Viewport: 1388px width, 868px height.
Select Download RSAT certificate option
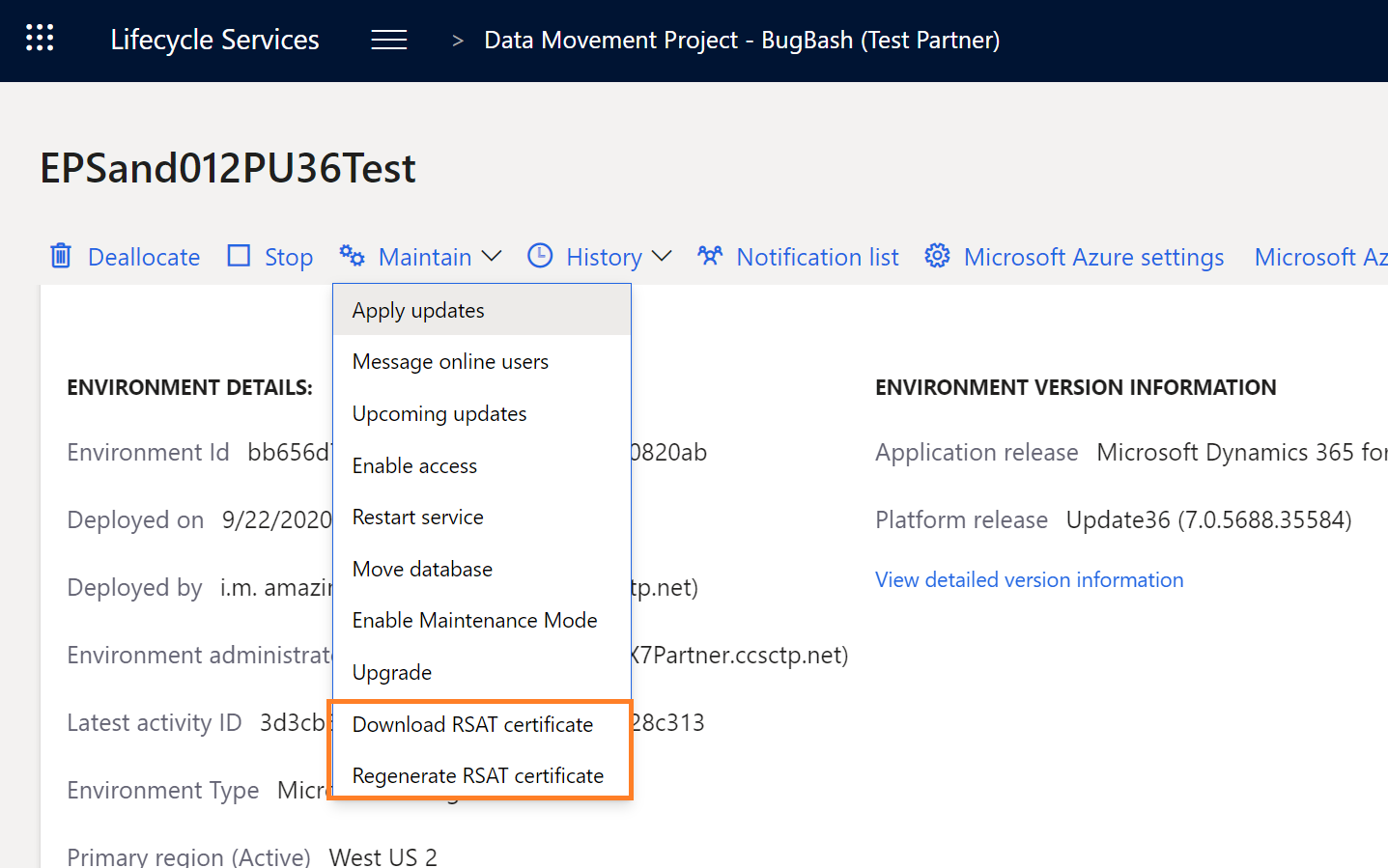[472, 724]
